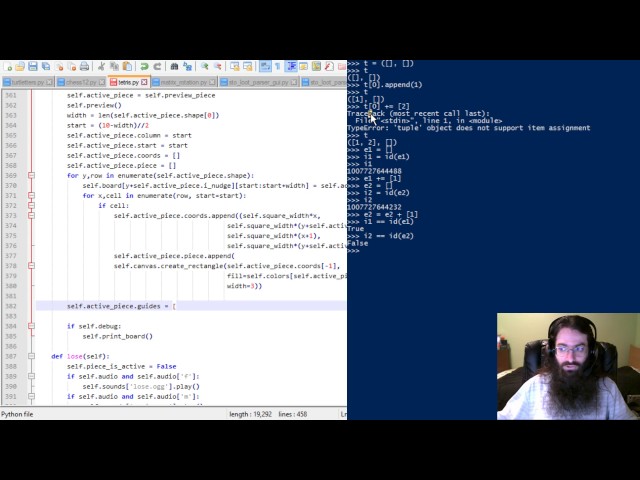Click 'self.print_board()' on line 385

click(x=118, y=336)
